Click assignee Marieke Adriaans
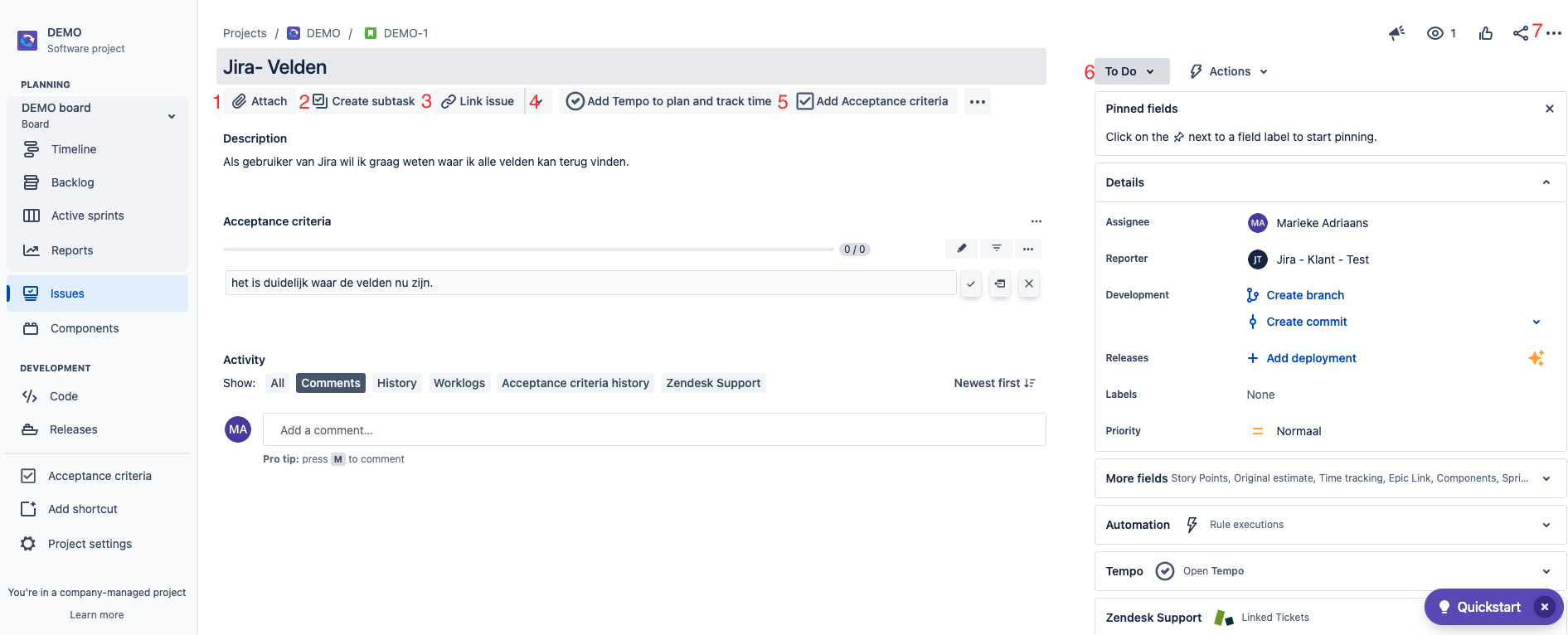Viewport: 1568px width, 635px height. pyautogui.click(x=1308, y=223)
